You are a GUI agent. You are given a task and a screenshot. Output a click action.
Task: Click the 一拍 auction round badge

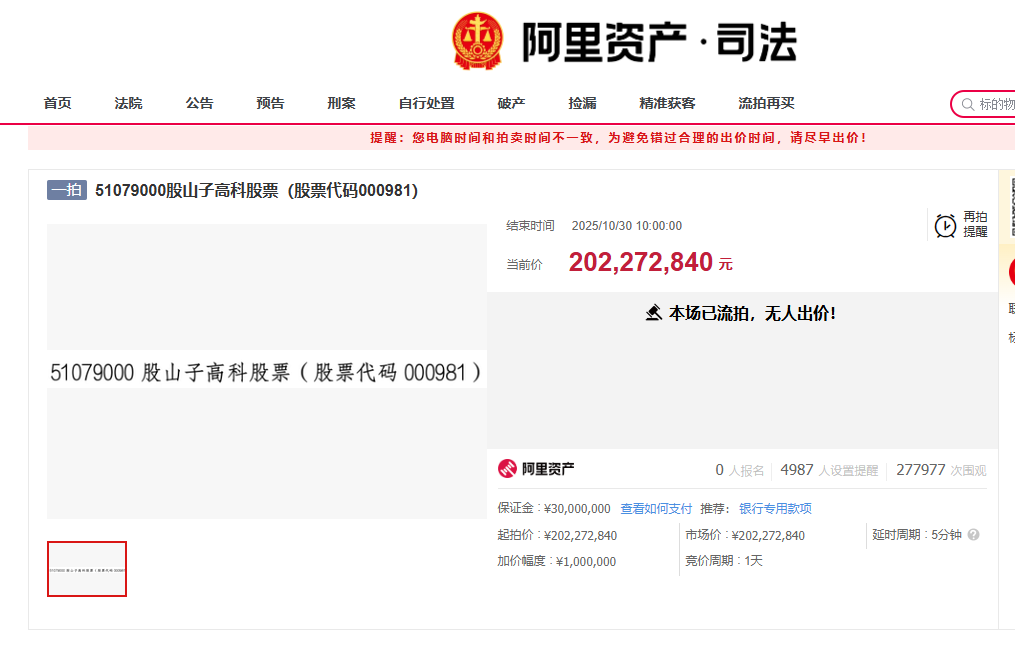click(67, 190)
